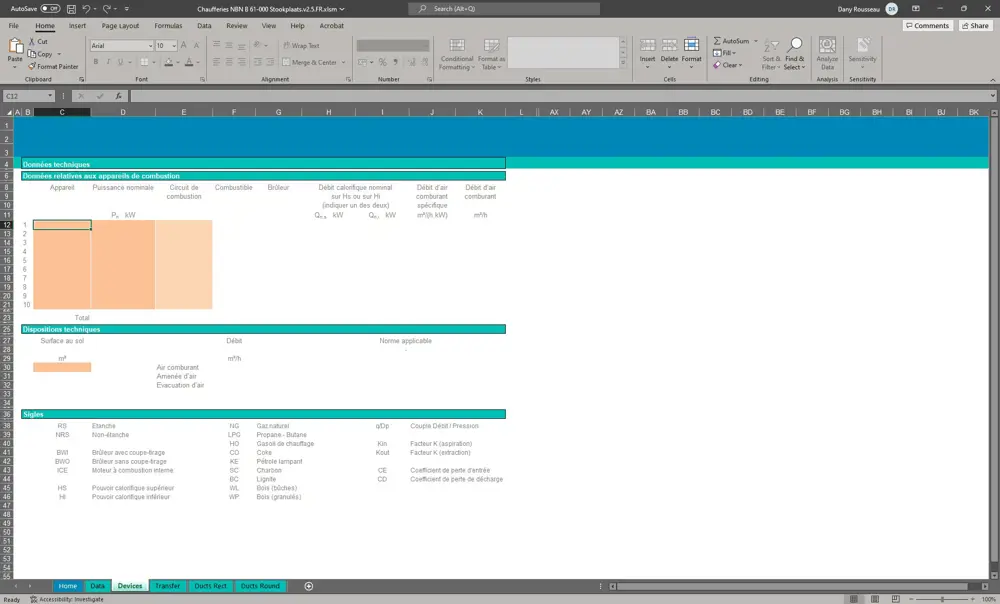1000x604 pixels.
Task: Click the Format Painter brush icon
Action: pos(33,66)
